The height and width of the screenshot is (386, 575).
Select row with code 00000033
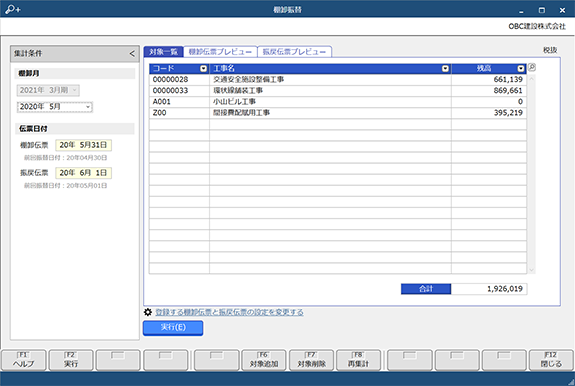tap(338, 91)
